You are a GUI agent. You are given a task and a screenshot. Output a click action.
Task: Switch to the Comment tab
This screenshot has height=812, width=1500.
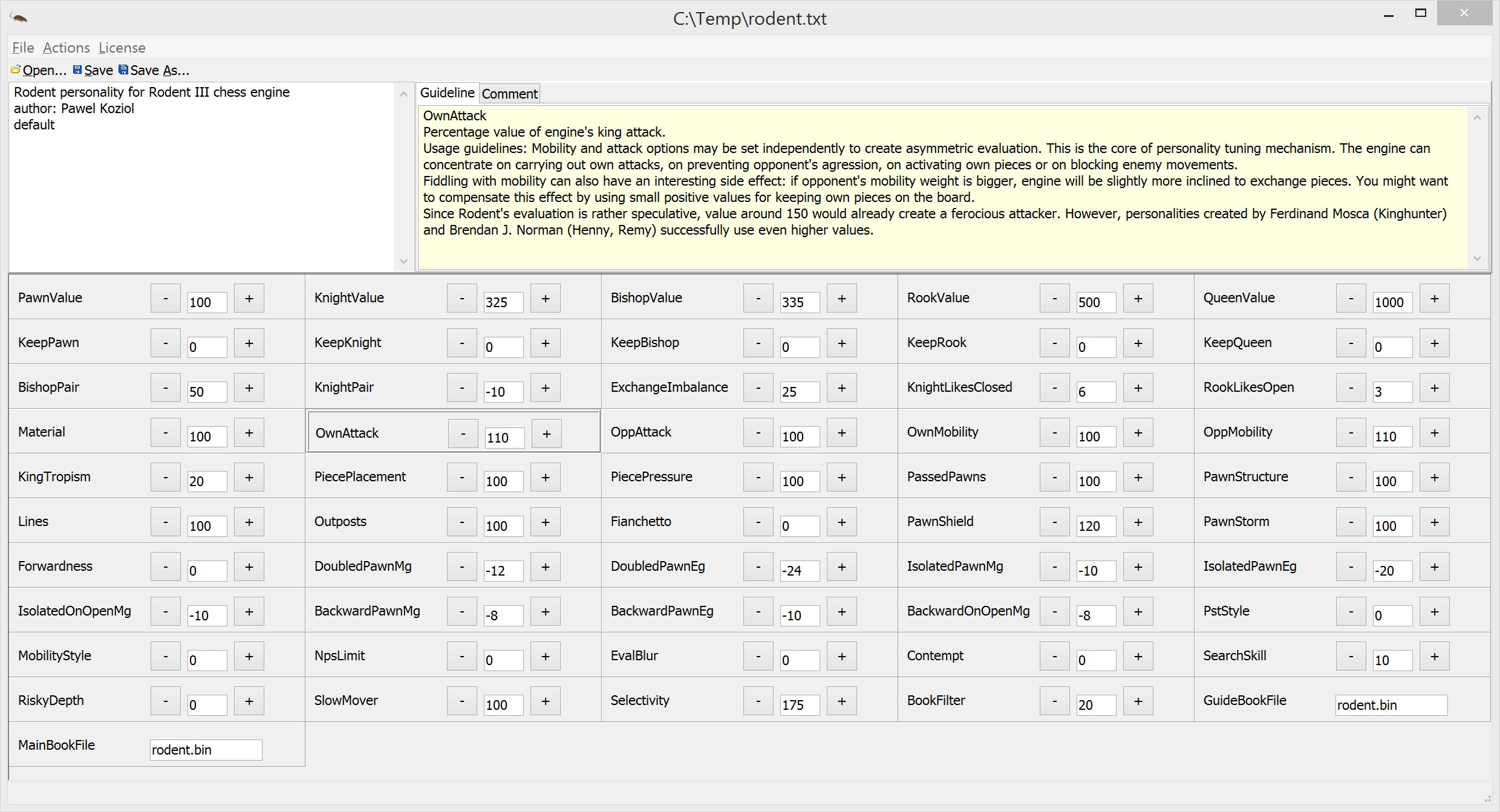[x=509, y=94]
